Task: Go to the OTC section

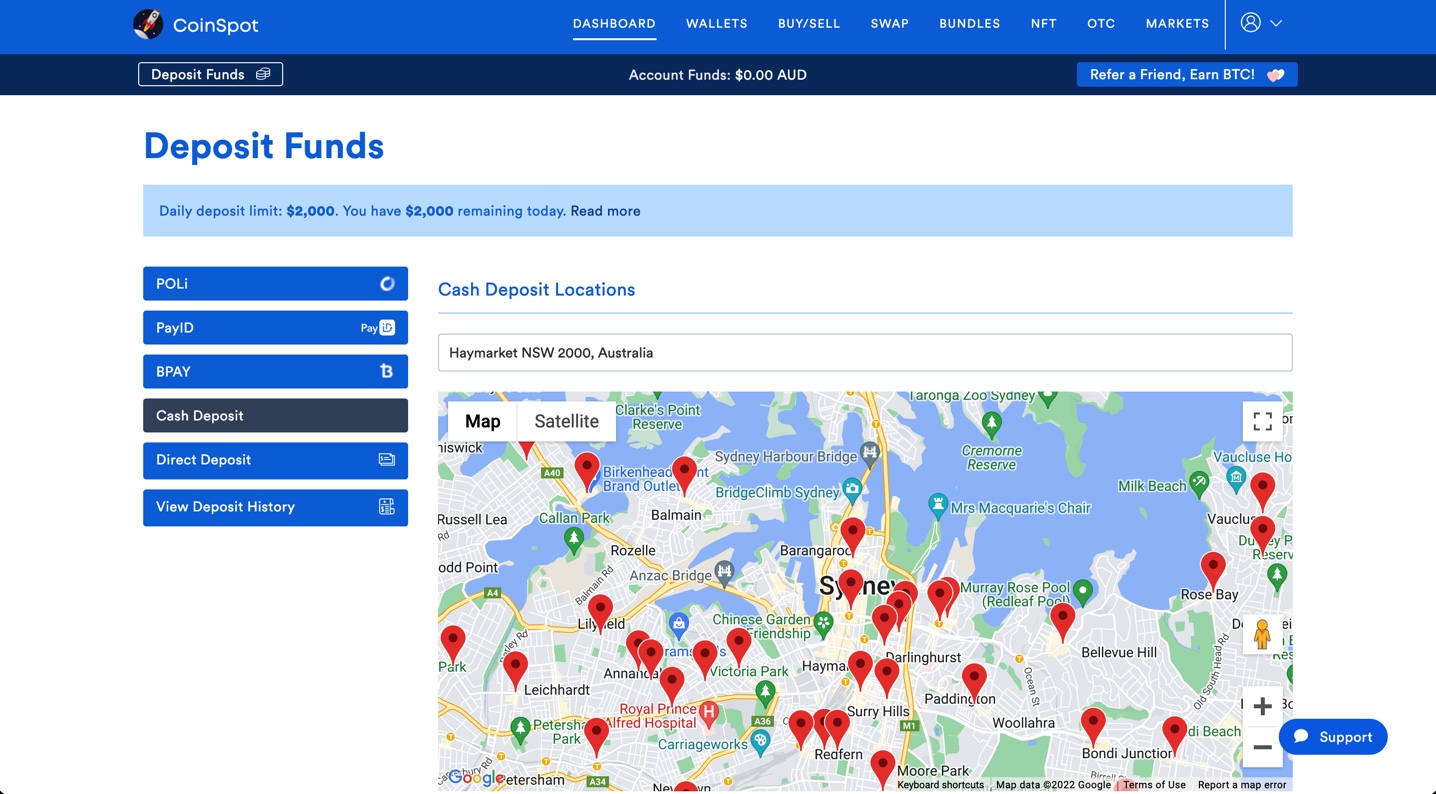Action: coord(1101,23)
